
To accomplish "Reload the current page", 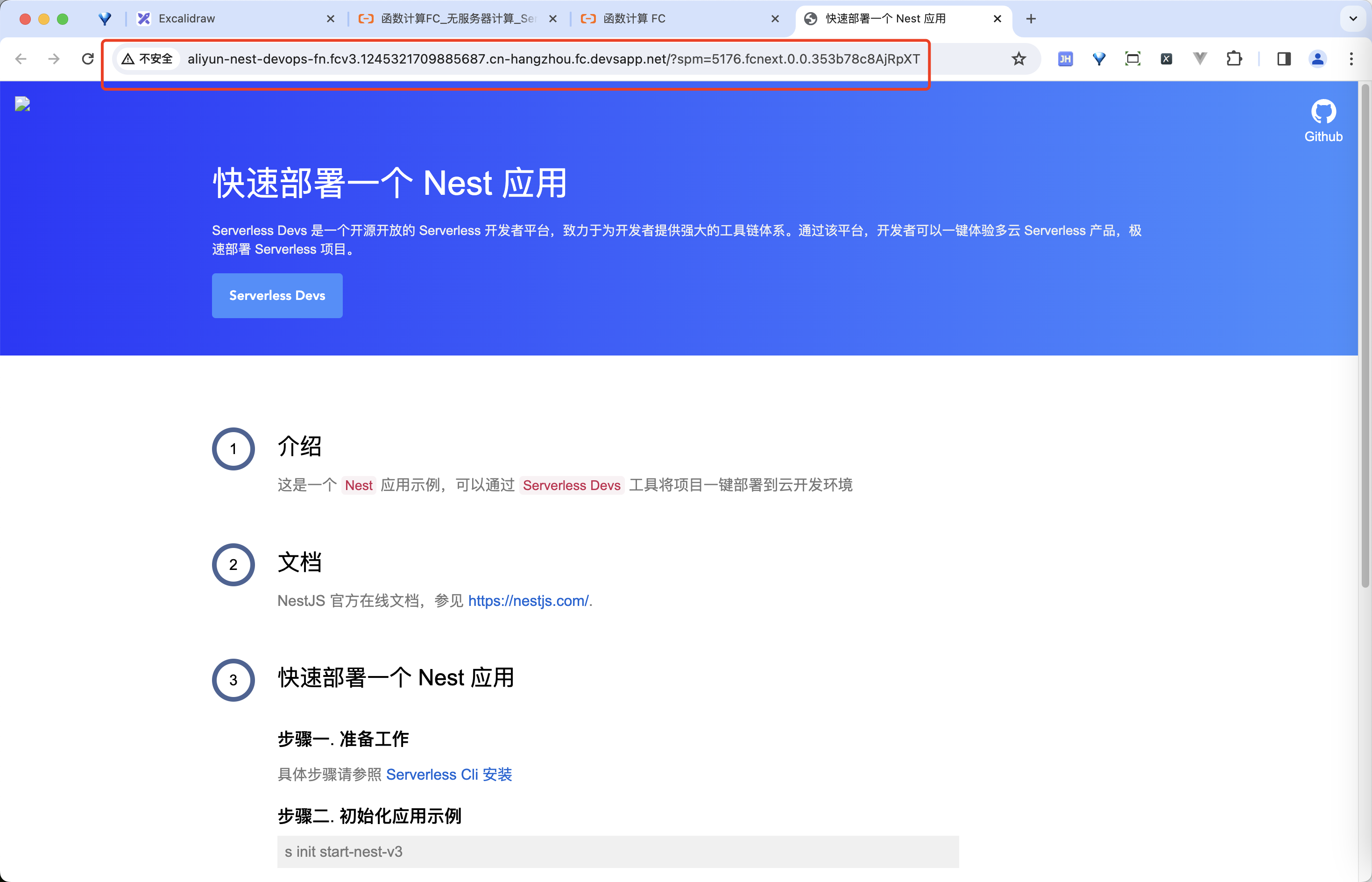I will click(x=88, y=59).
